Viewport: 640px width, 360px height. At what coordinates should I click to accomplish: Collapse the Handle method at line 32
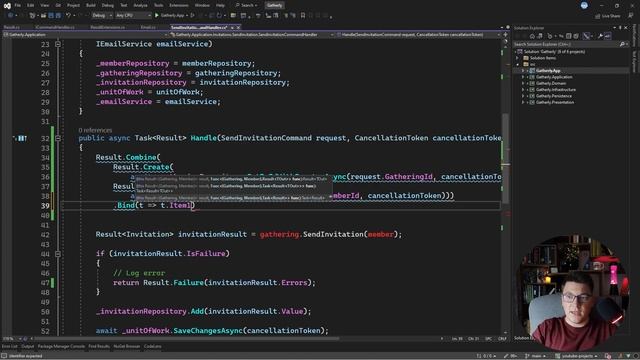pos(58,138)
